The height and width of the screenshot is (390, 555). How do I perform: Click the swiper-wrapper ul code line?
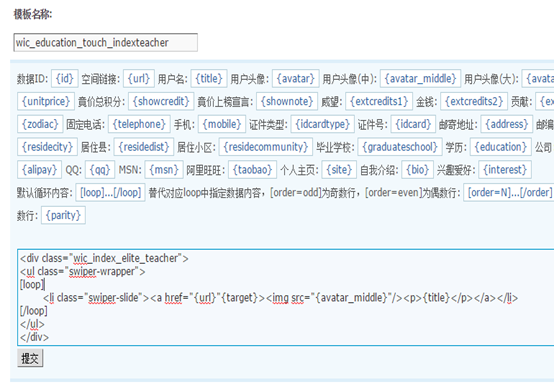[82, 271]
